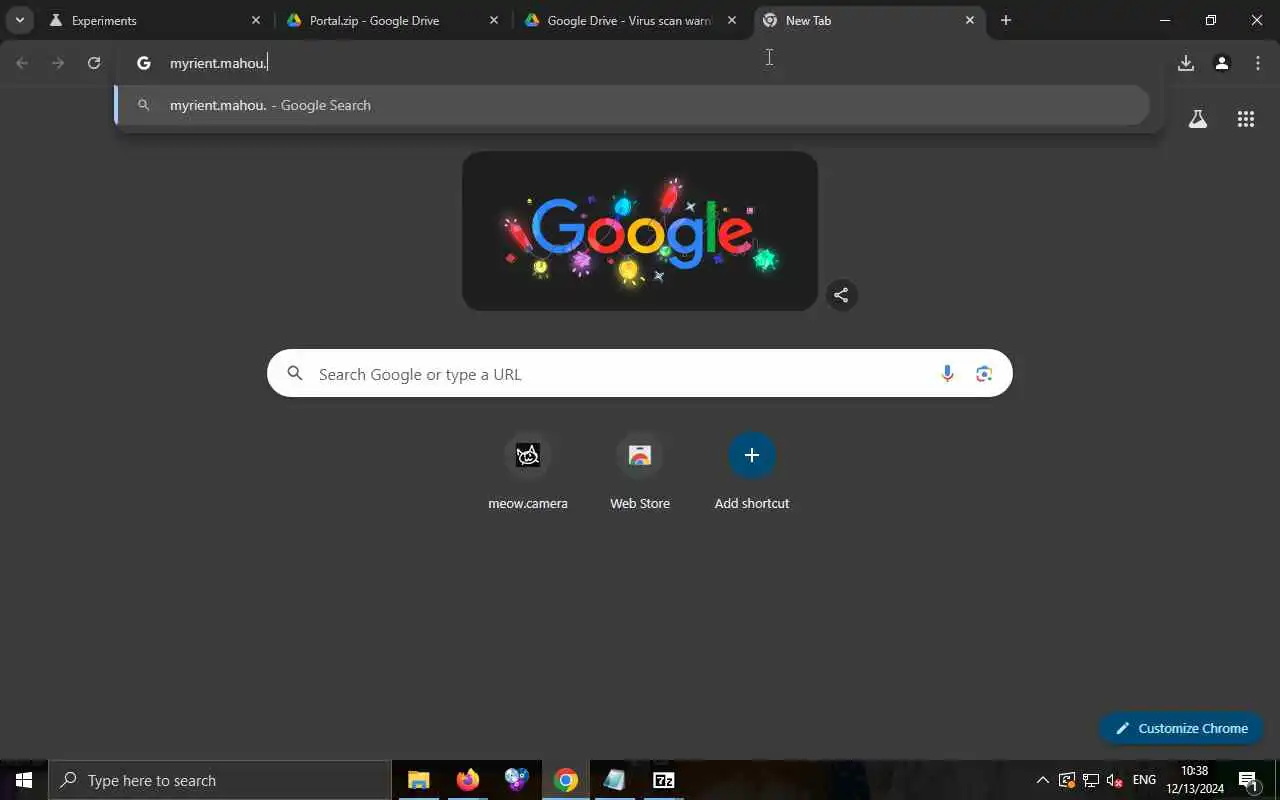This screenshot has width=1280, height=800.
Task: Open the paint palette taskbar app
Action: click(x=517, y=780)
